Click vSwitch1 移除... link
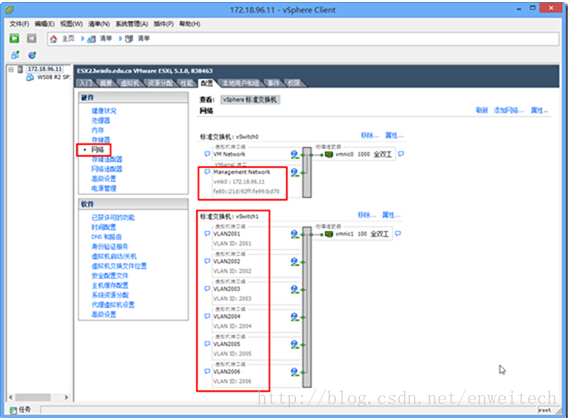Screen dimensions: 568x418 tap(367, 216)
